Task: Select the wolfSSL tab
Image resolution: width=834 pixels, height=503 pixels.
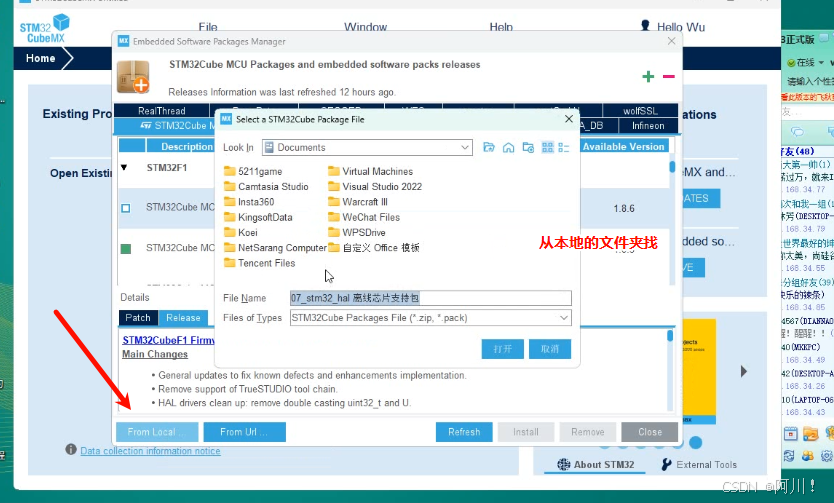Action: point(640,111)
